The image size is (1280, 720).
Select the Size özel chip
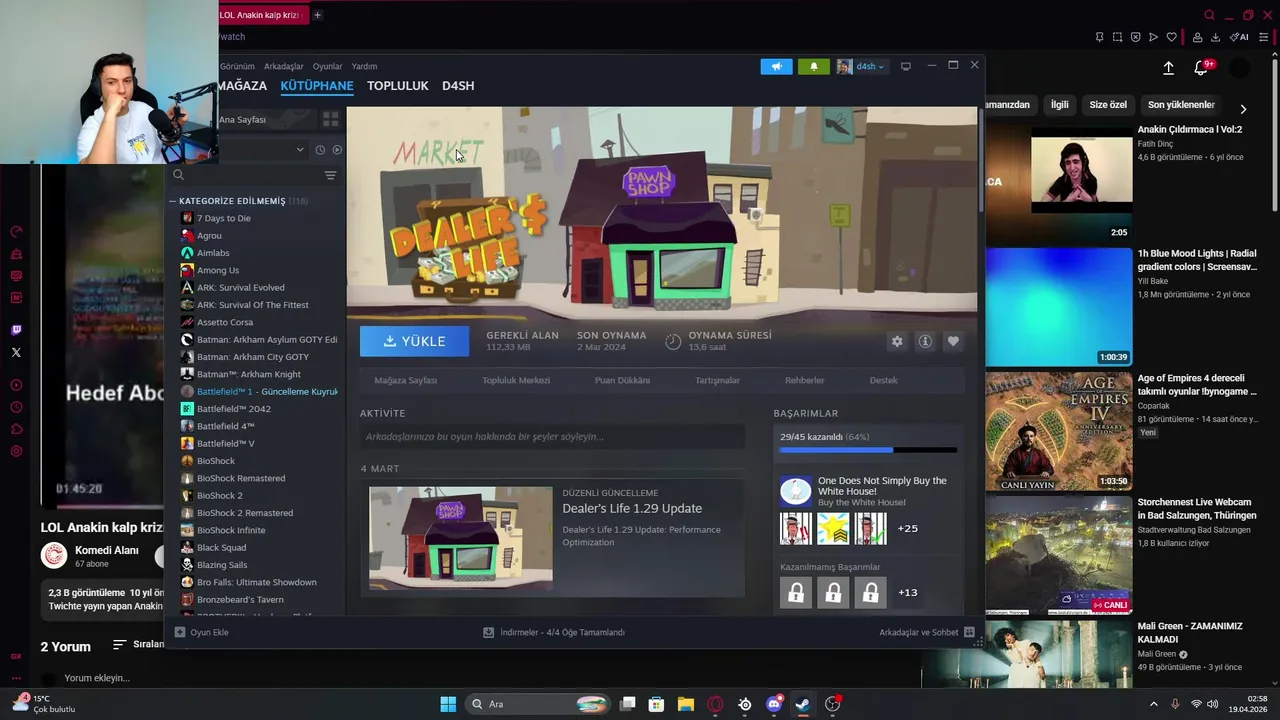pos(1108,104)
